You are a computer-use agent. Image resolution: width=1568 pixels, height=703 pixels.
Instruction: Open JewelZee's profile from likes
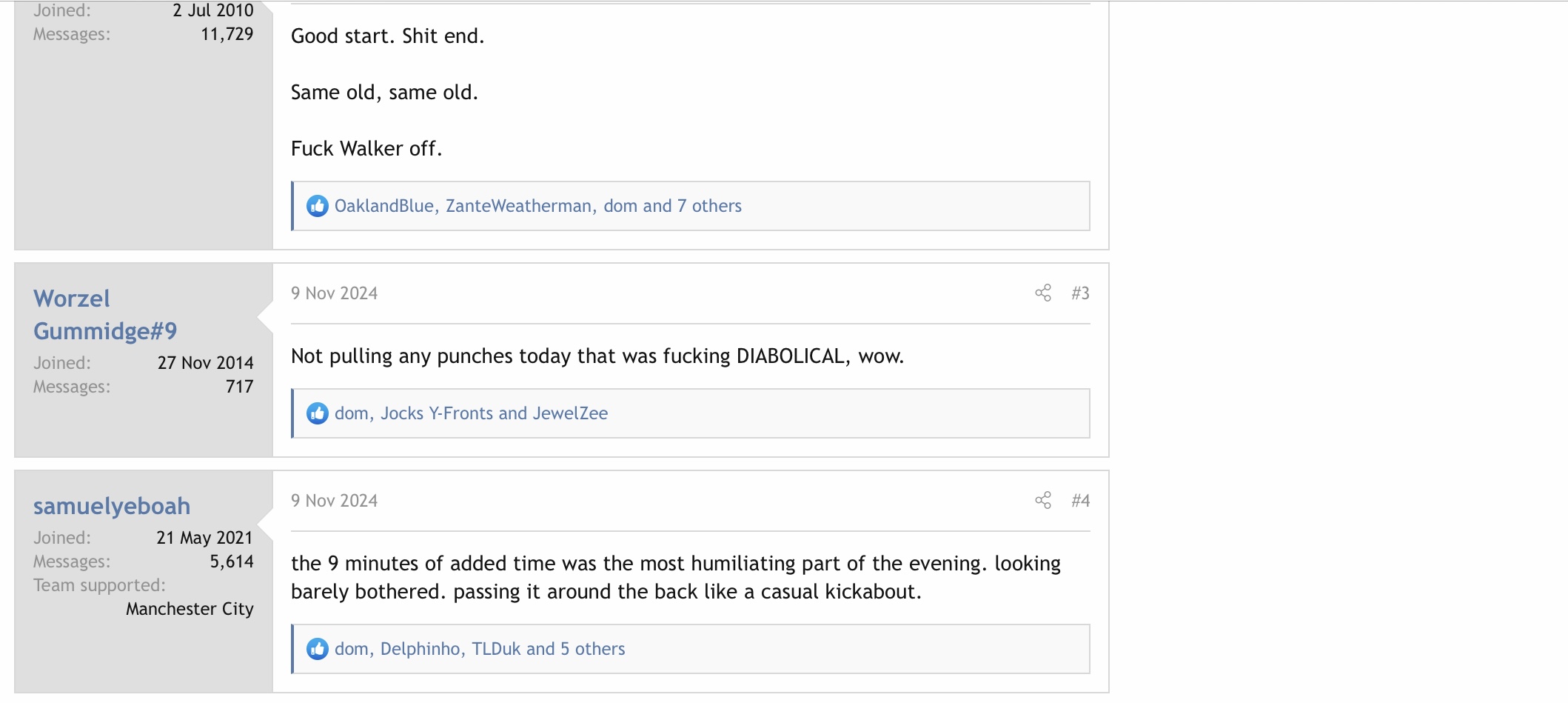(570, 413)
